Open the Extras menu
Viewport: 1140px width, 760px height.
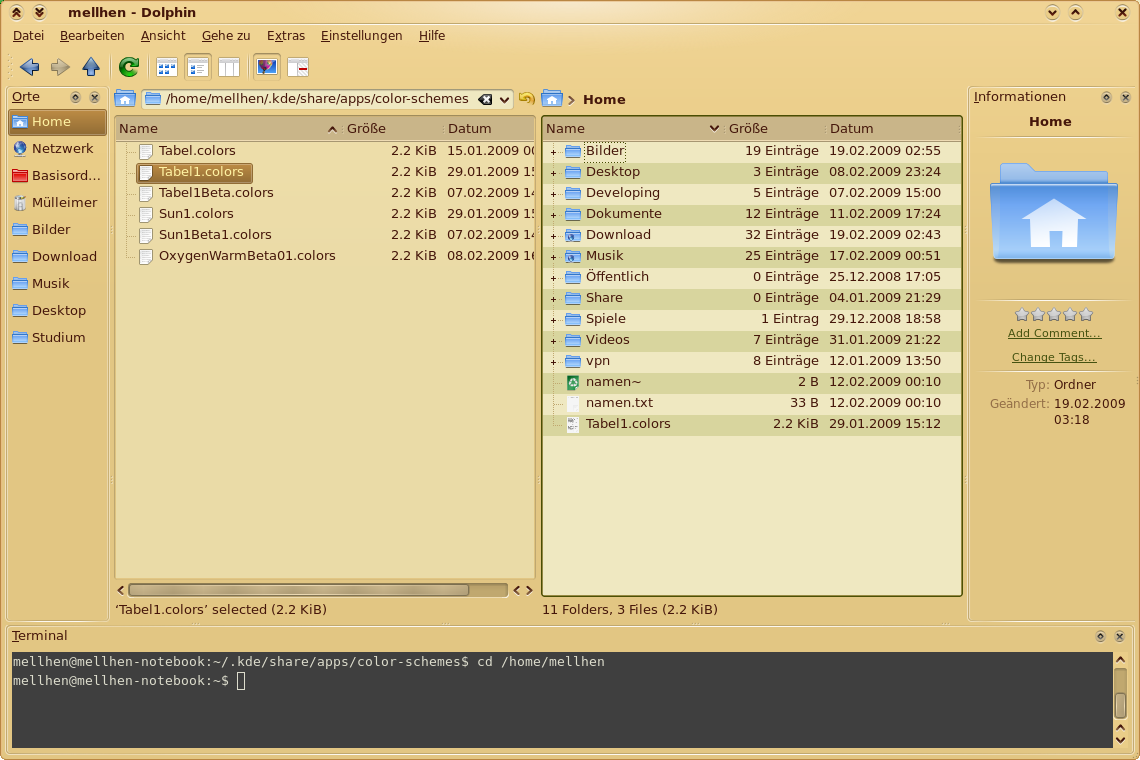coord(286,36)
